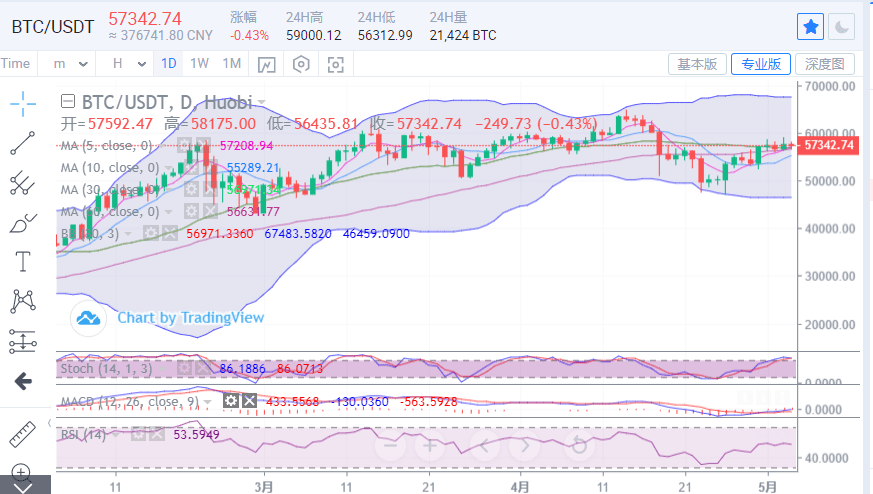Viewport: 873px width, 494px height.
Task: Click the back arrow in left toolbar
Action: (x=23, y=381)
